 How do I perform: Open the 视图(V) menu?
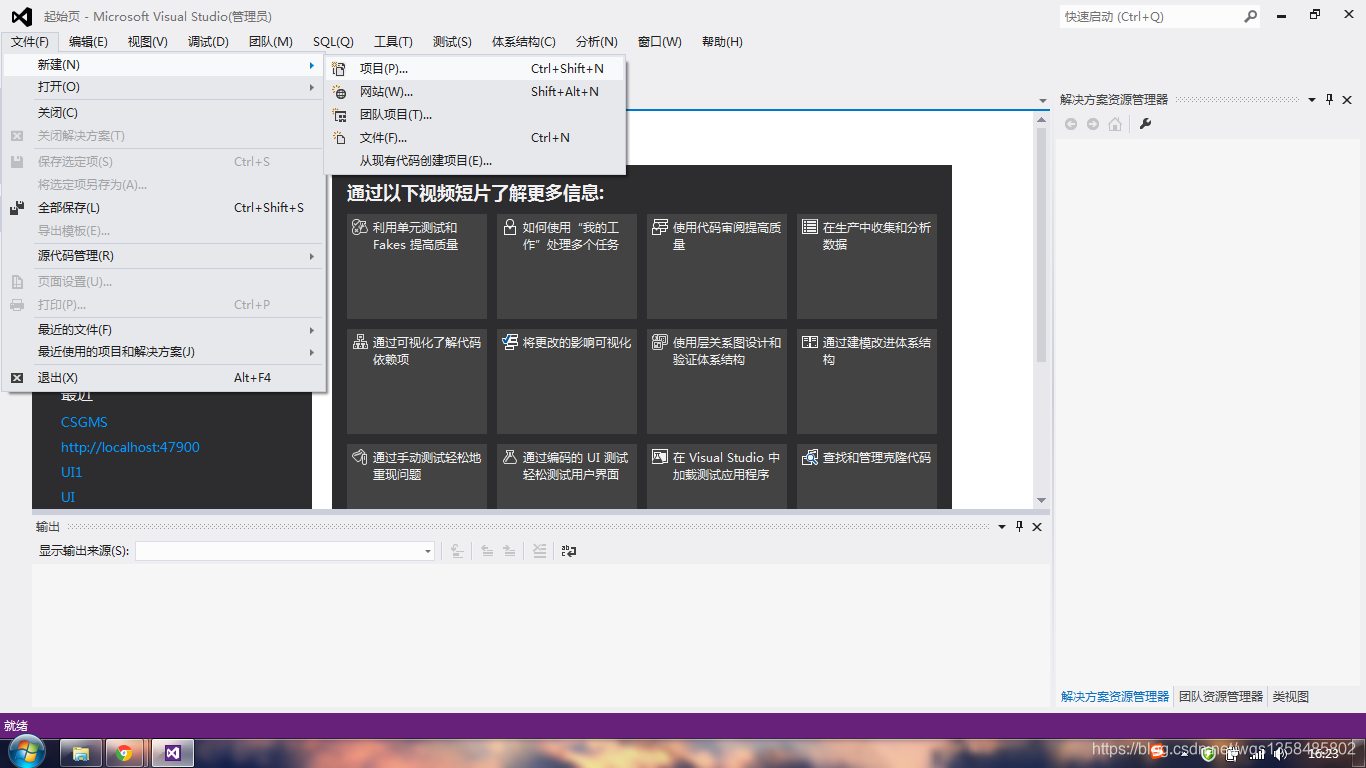148,41
